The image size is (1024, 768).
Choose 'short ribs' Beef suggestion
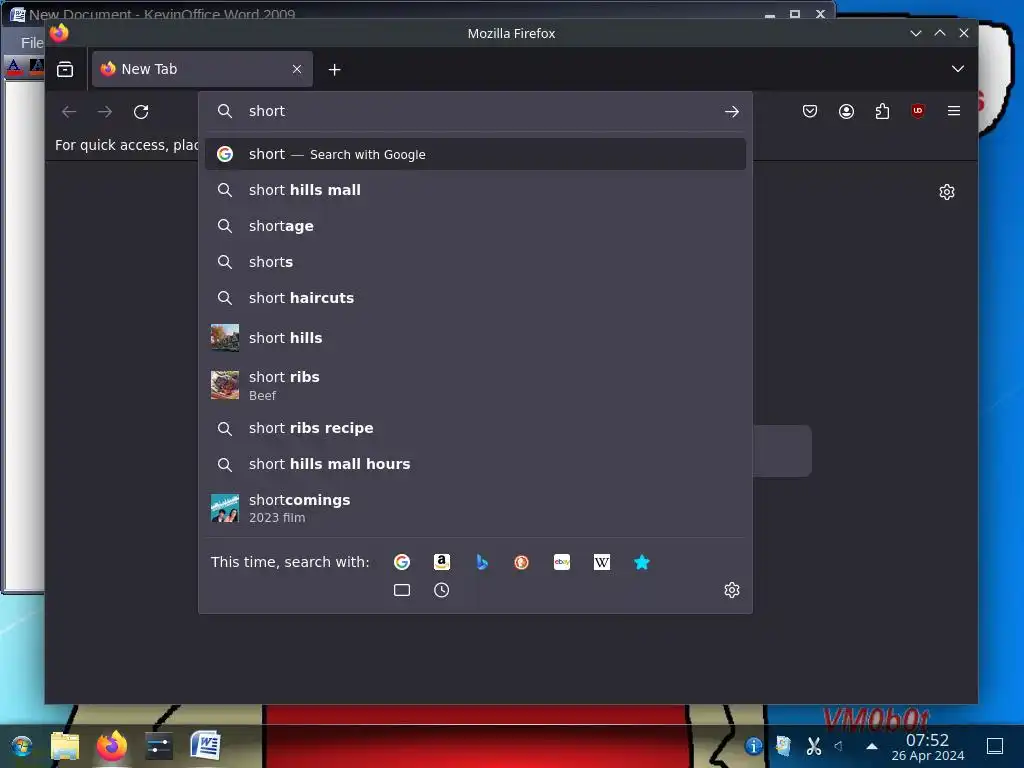(475, 385)
